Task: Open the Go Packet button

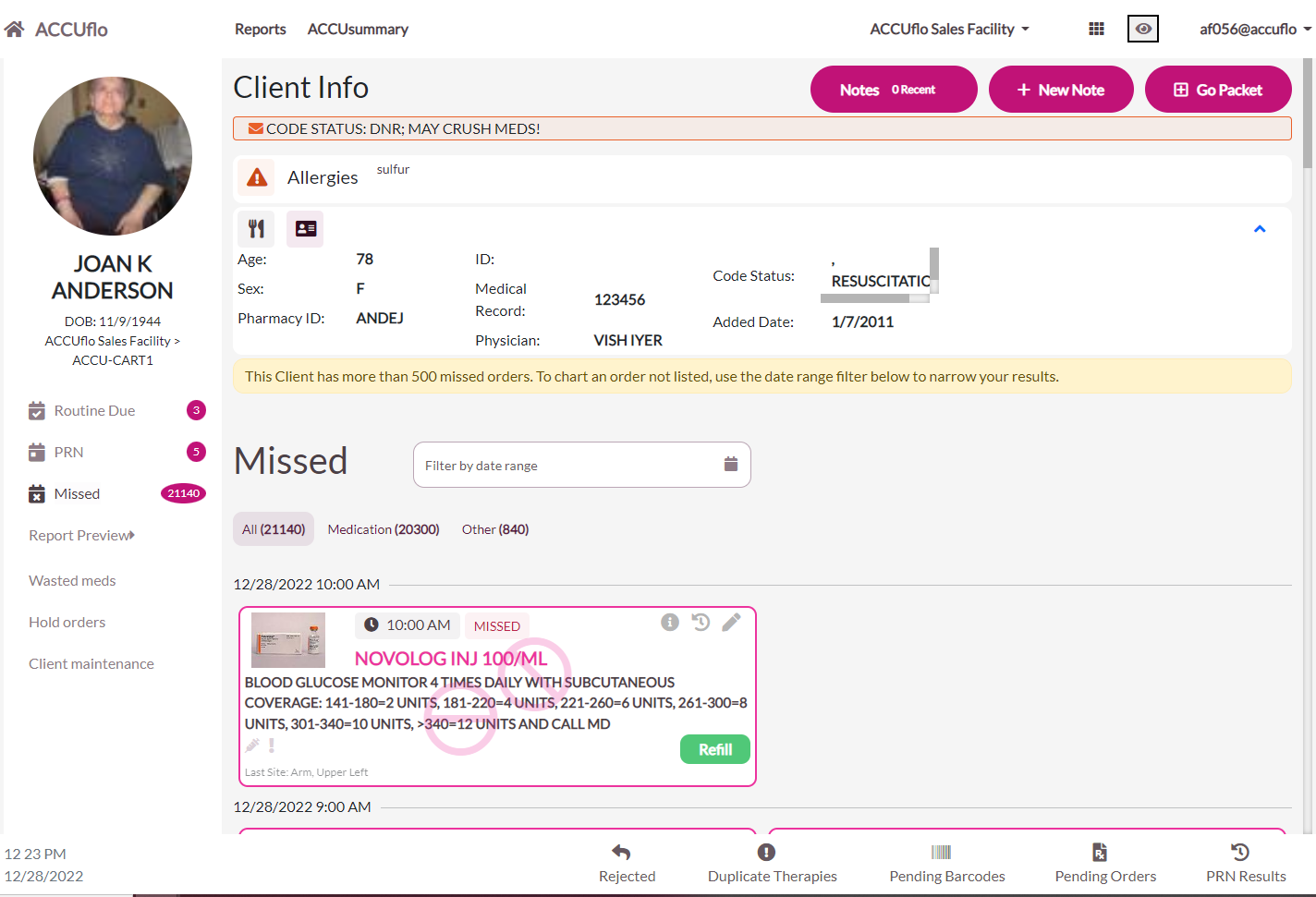Action: (1218, 90)
